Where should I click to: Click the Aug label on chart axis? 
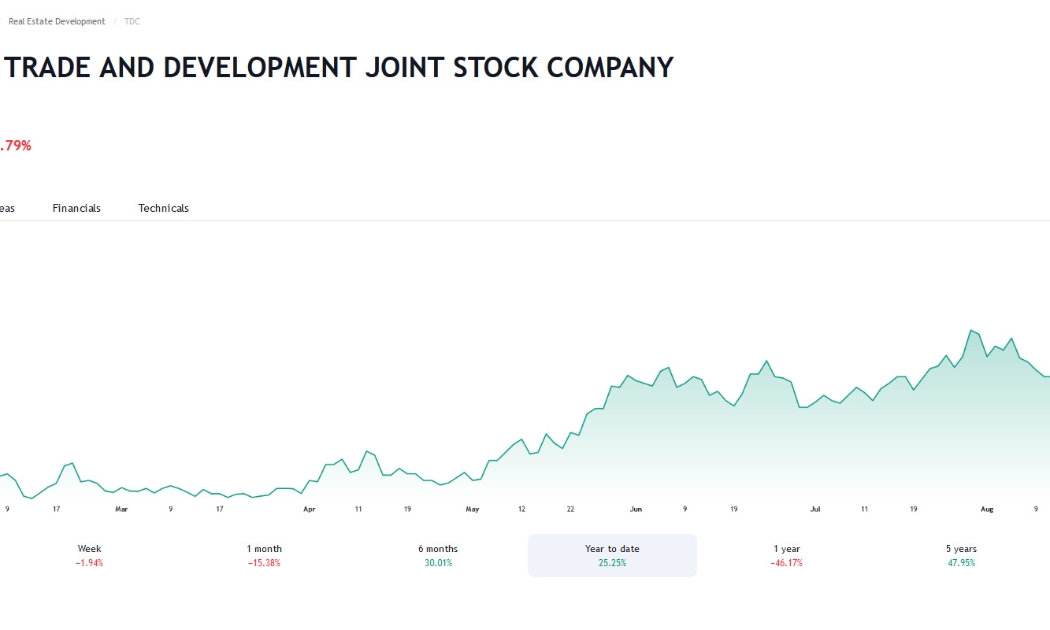click(986, 509)
